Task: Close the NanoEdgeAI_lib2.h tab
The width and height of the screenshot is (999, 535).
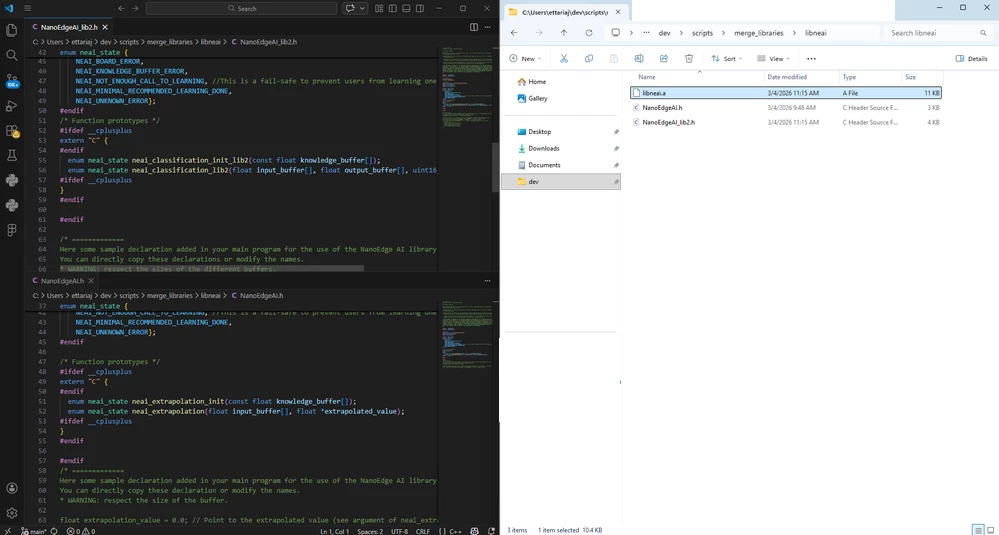Action: coord(105,27)
